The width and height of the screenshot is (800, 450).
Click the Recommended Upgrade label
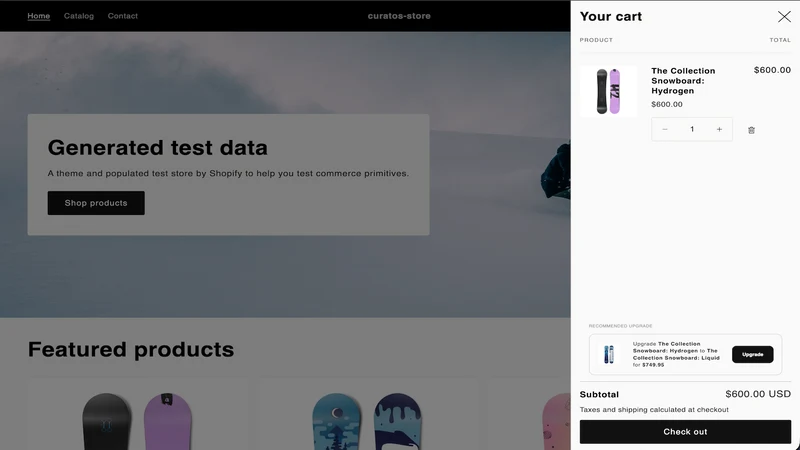click(620, 326)
